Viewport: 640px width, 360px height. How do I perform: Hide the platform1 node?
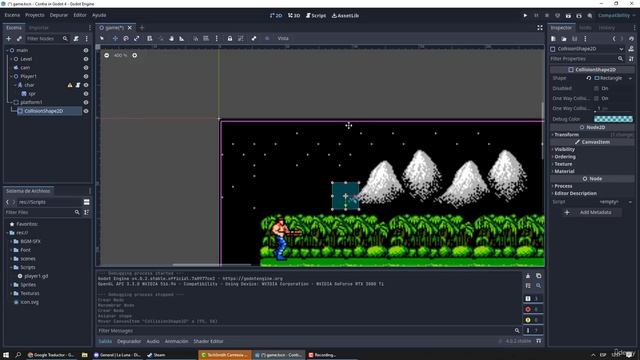click(x=86, y=102)
